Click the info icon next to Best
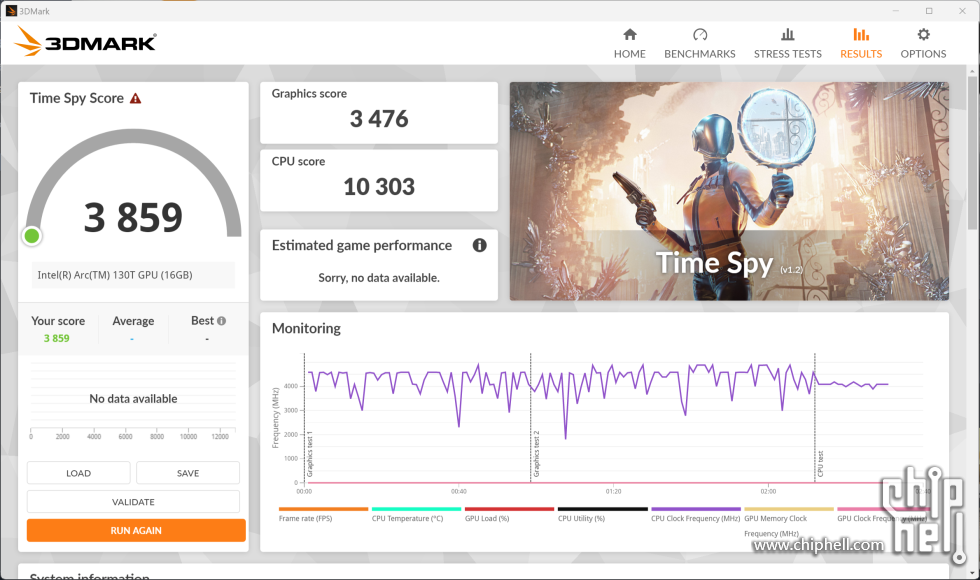 (221, 321)
